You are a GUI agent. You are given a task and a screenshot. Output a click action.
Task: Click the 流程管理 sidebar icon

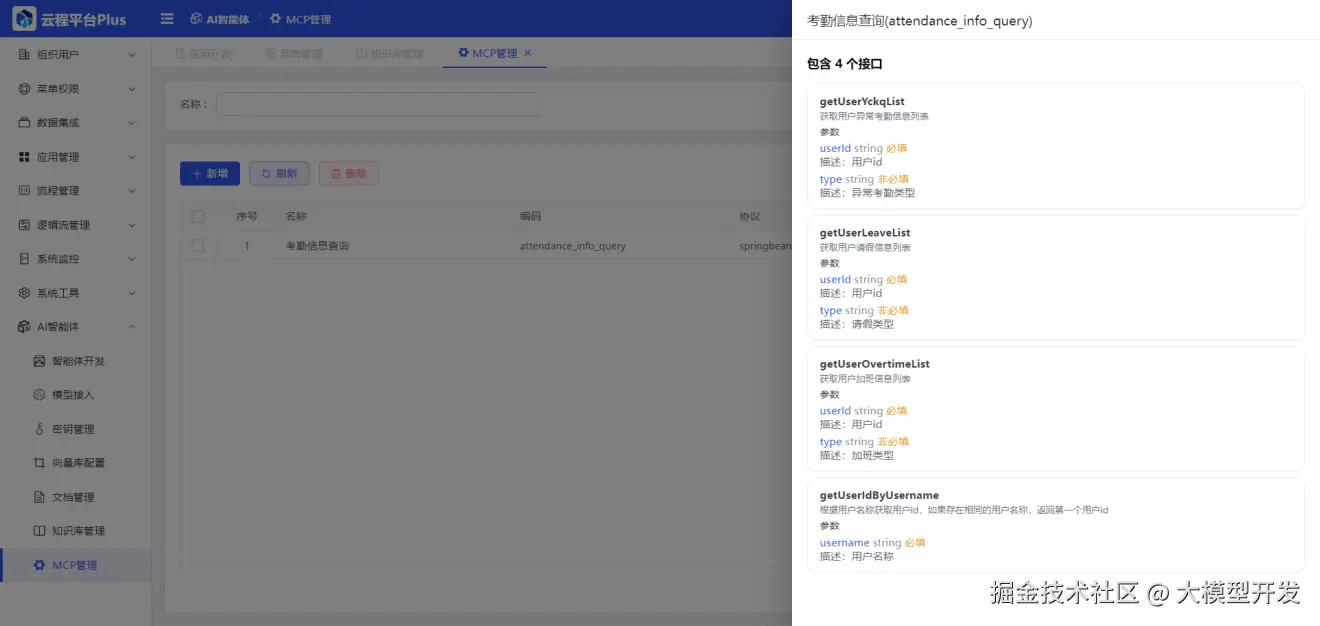[24, 191]
